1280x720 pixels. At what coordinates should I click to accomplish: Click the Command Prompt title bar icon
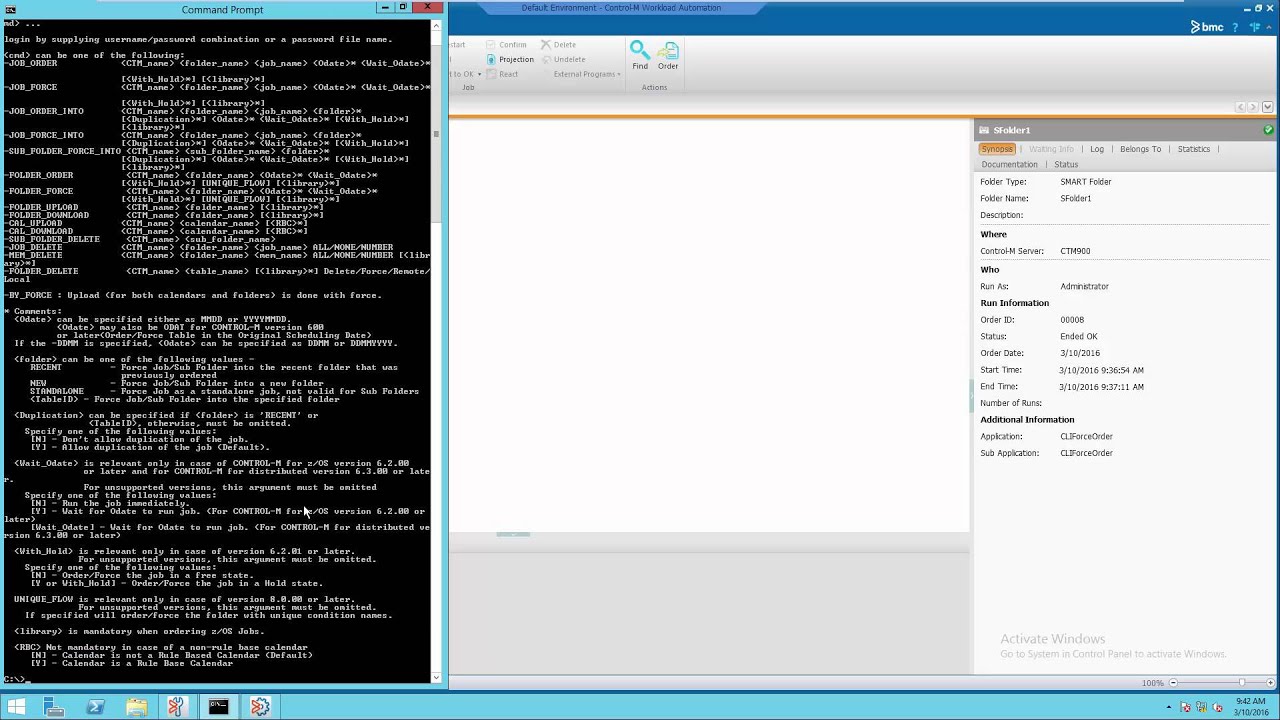coord(10,9)
